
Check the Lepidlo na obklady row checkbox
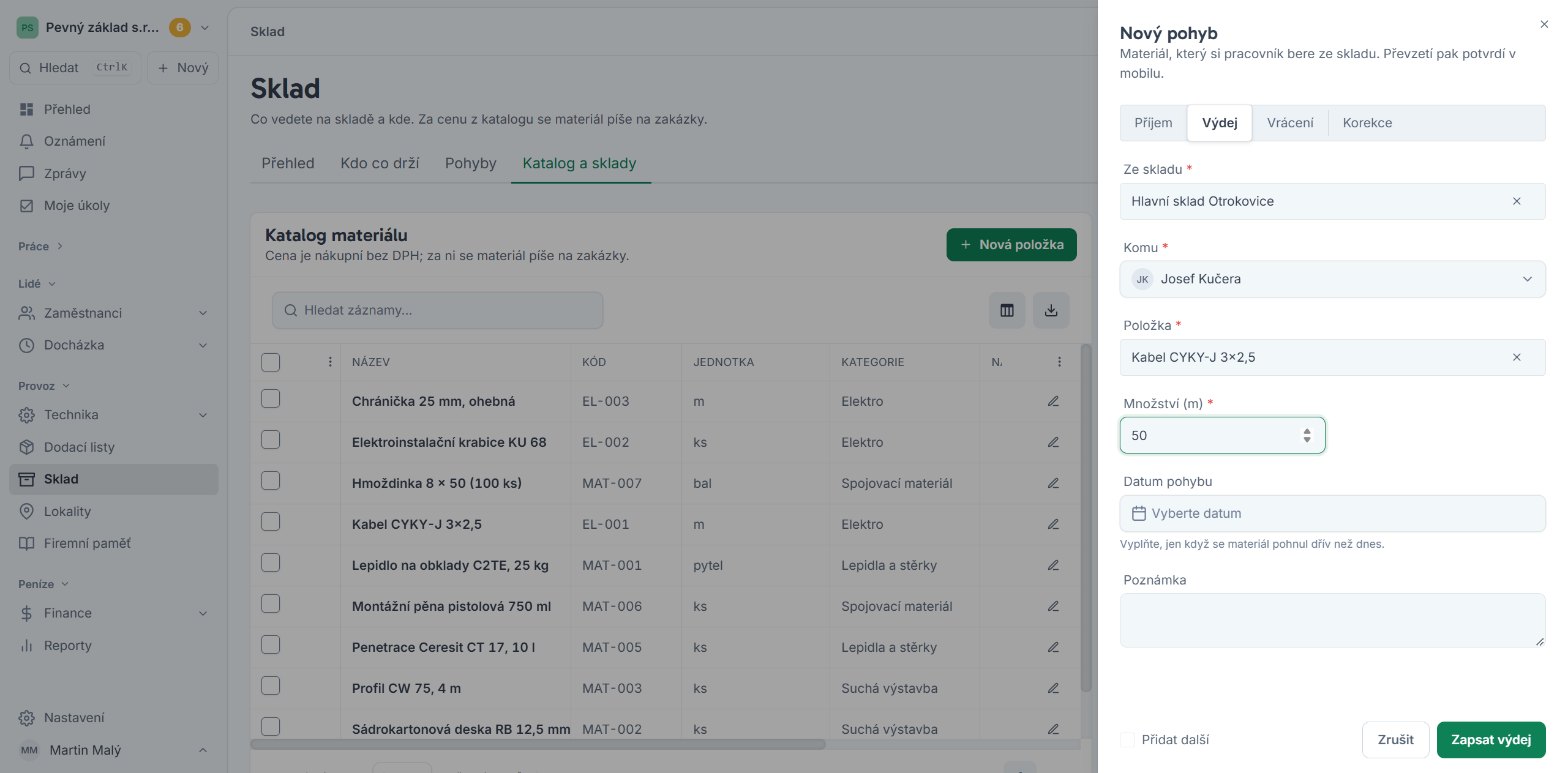coord(270,563)
